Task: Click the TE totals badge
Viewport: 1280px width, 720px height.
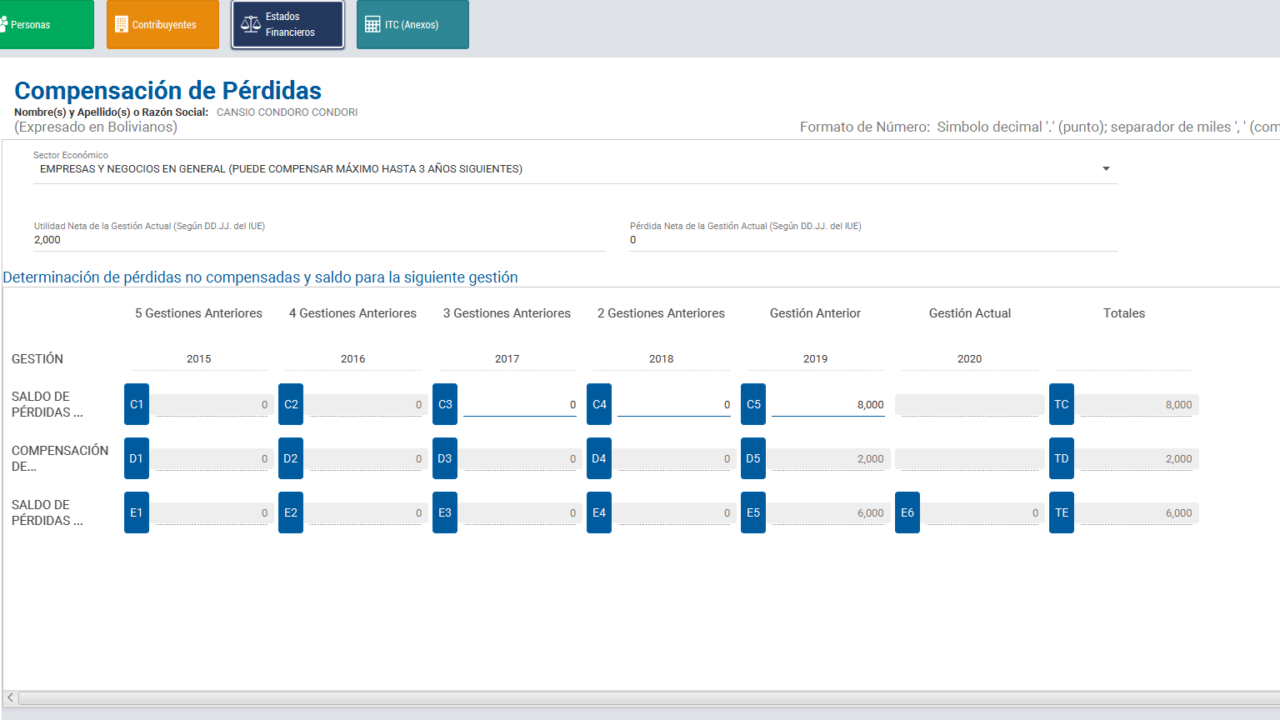Action: [x=1061, y=512]
